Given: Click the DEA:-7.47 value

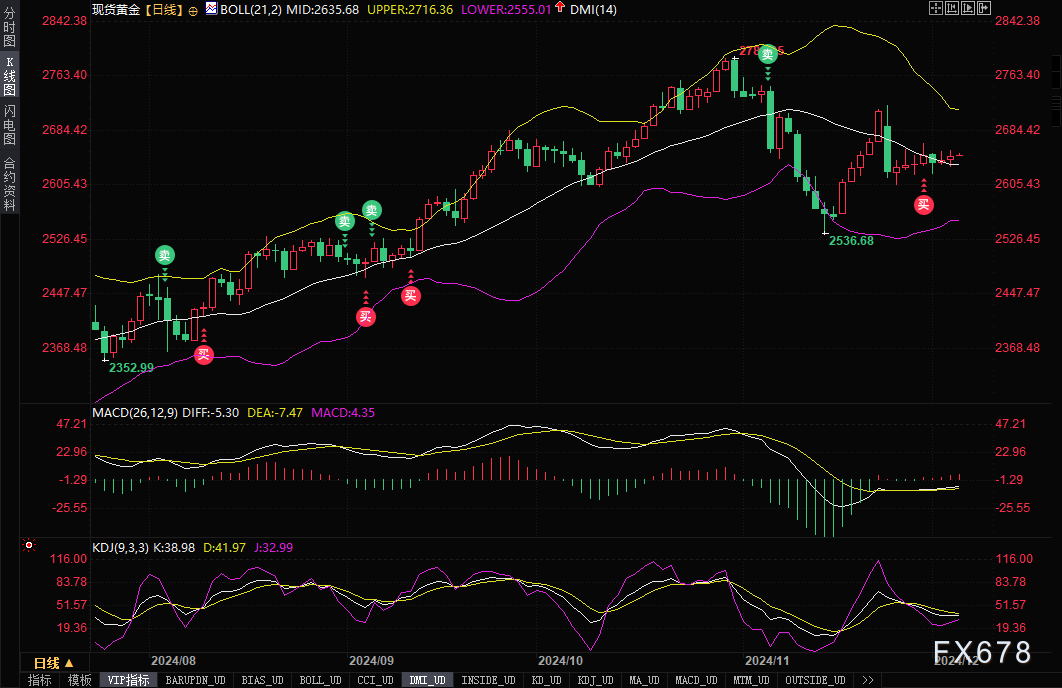Looking at the screenshot, I should (x=275, y=412).
